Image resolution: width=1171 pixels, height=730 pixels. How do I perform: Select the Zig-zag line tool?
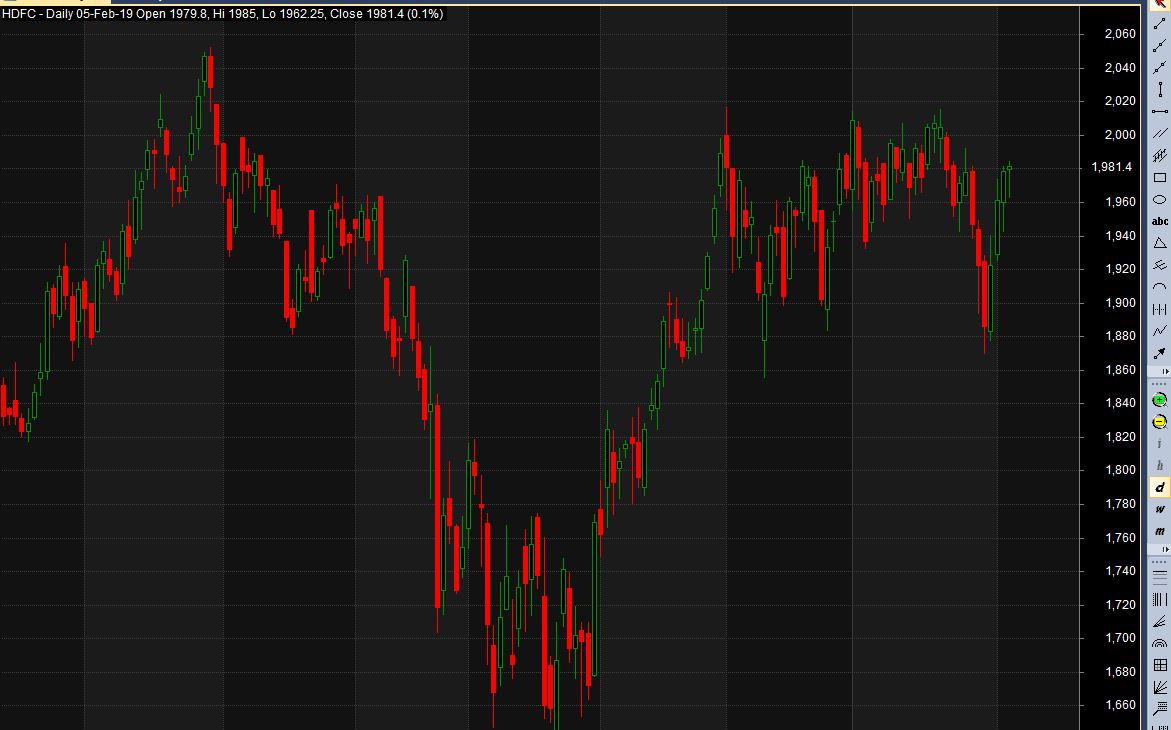(1160, 331)
